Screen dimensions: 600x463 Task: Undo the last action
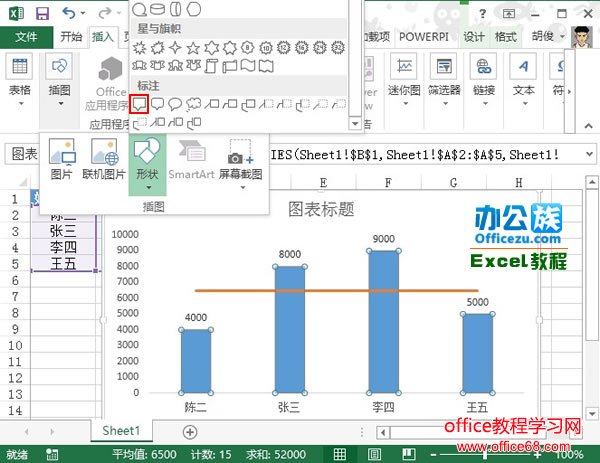[68, 14]
